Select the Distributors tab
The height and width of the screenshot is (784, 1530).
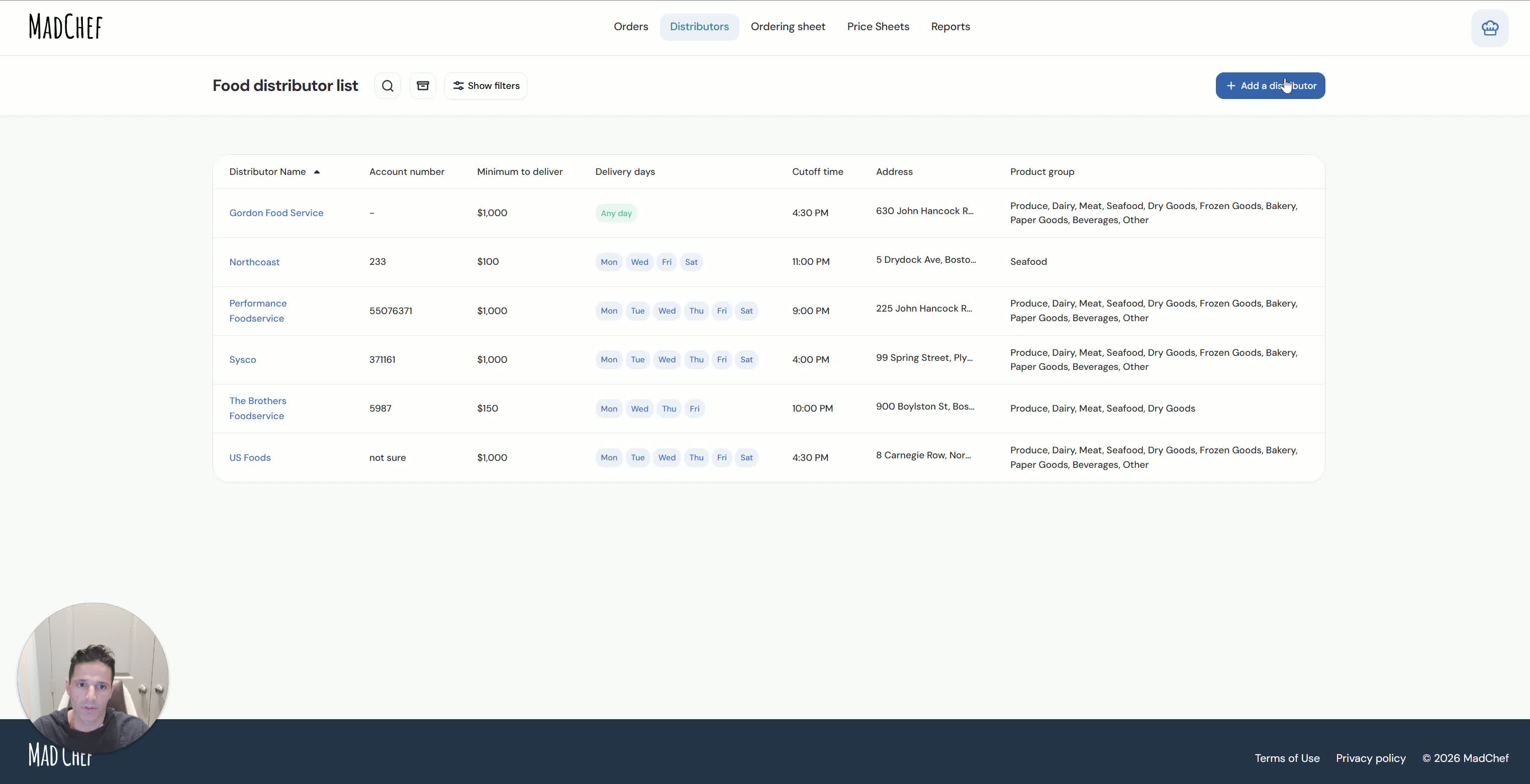(x=699, y=27)
